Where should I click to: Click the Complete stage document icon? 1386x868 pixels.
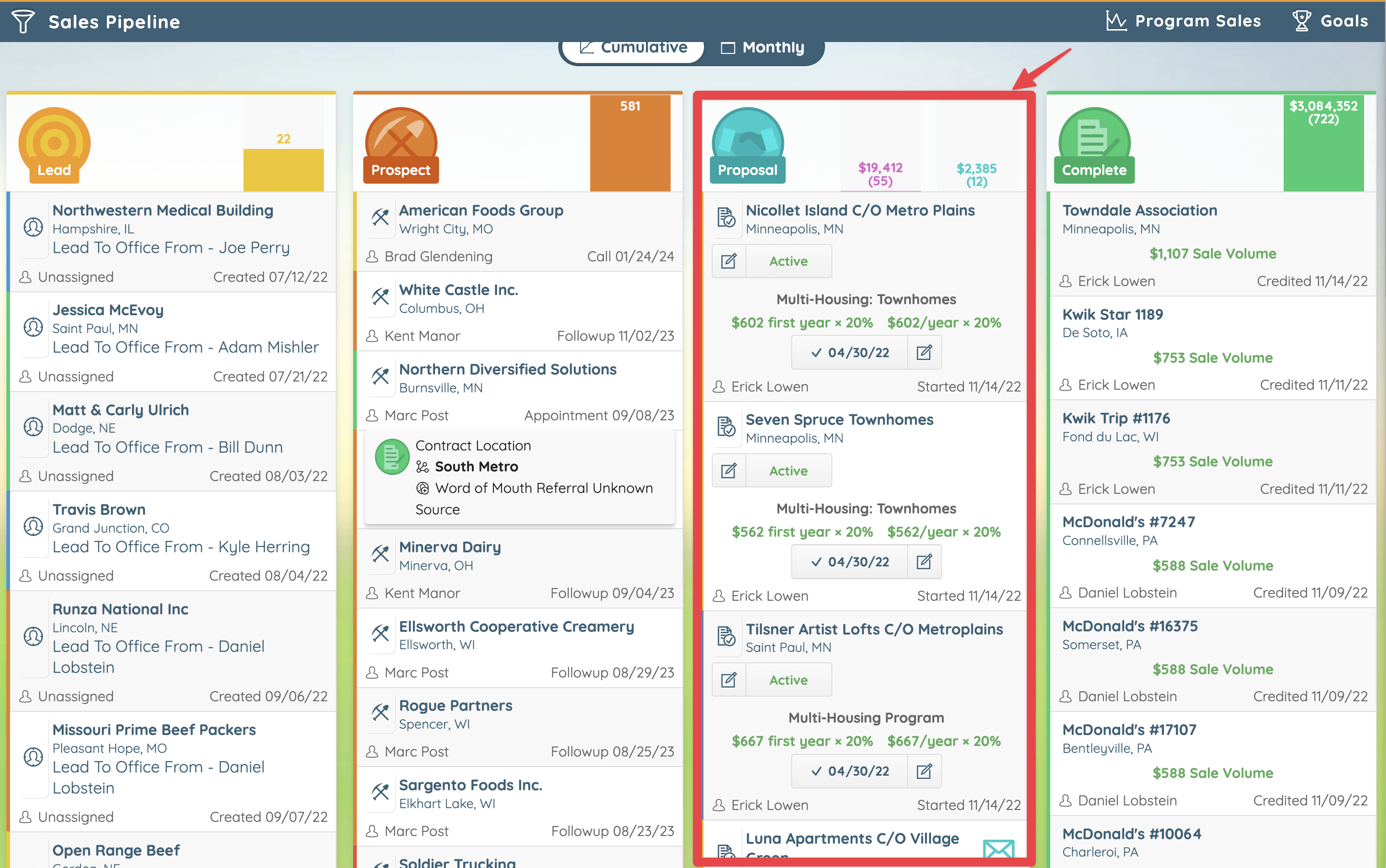pyautogui.click(x=1095, y=143)
